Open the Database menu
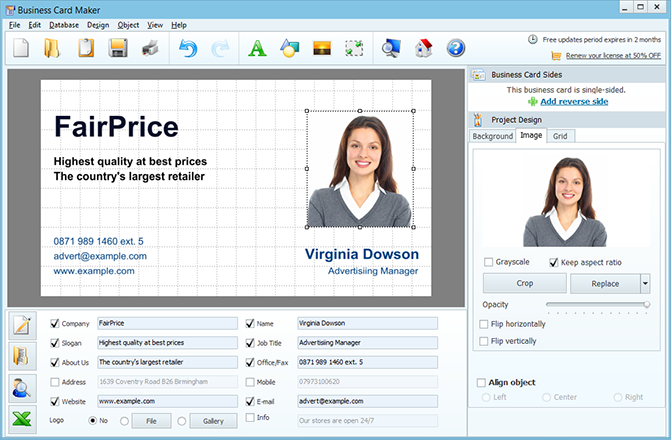 pos(64,25)
